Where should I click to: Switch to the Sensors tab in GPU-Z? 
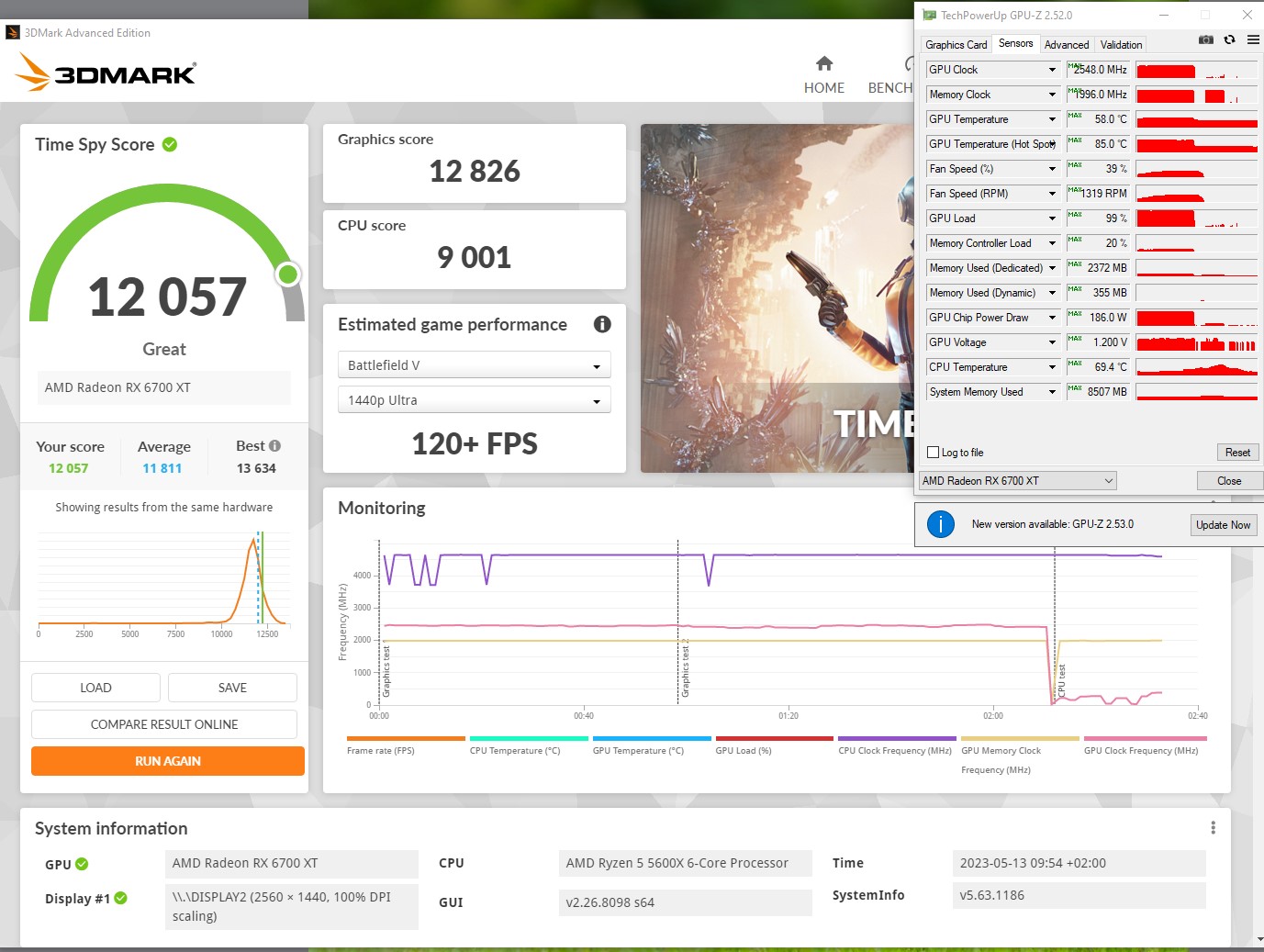point(1015,43)
